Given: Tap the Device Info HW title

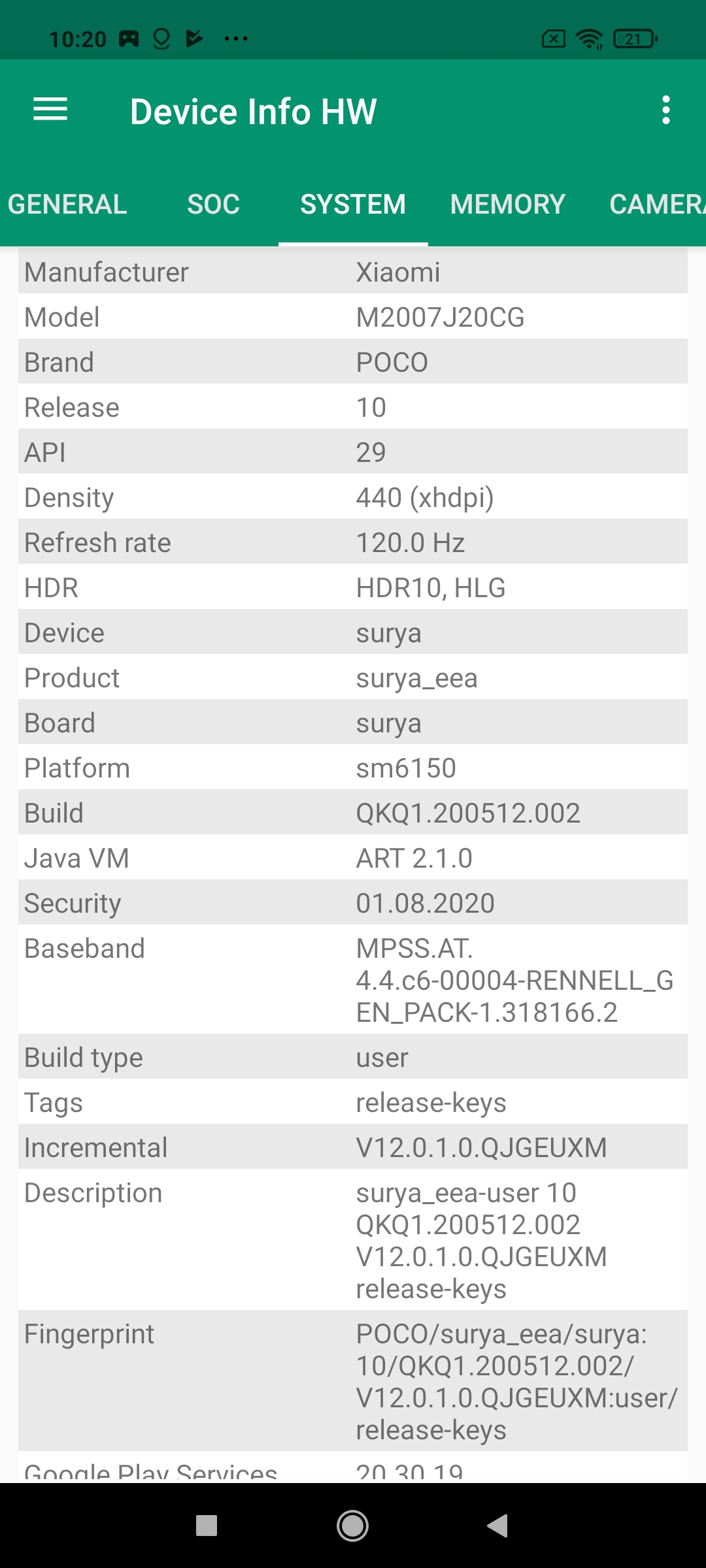Looking at the screenshot, I should (254, 111).
